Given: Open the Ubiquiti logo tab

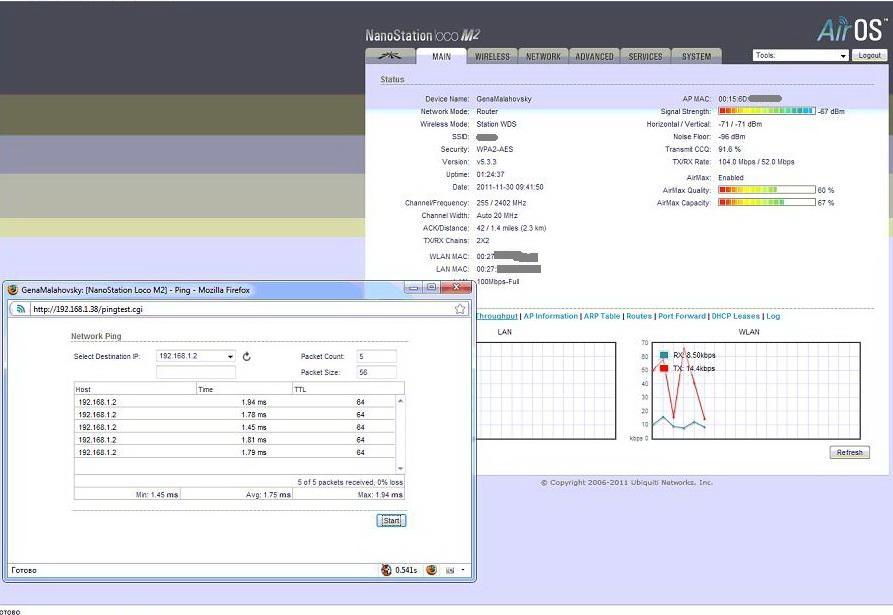Looking at the screenshot, I should pos(390,56).
